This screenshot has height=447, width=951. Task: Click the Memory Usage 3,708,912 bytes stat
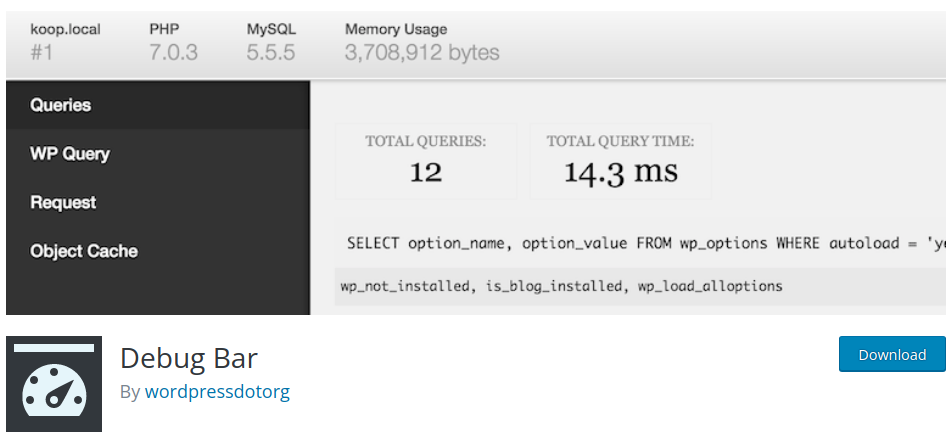pos(422,41)
